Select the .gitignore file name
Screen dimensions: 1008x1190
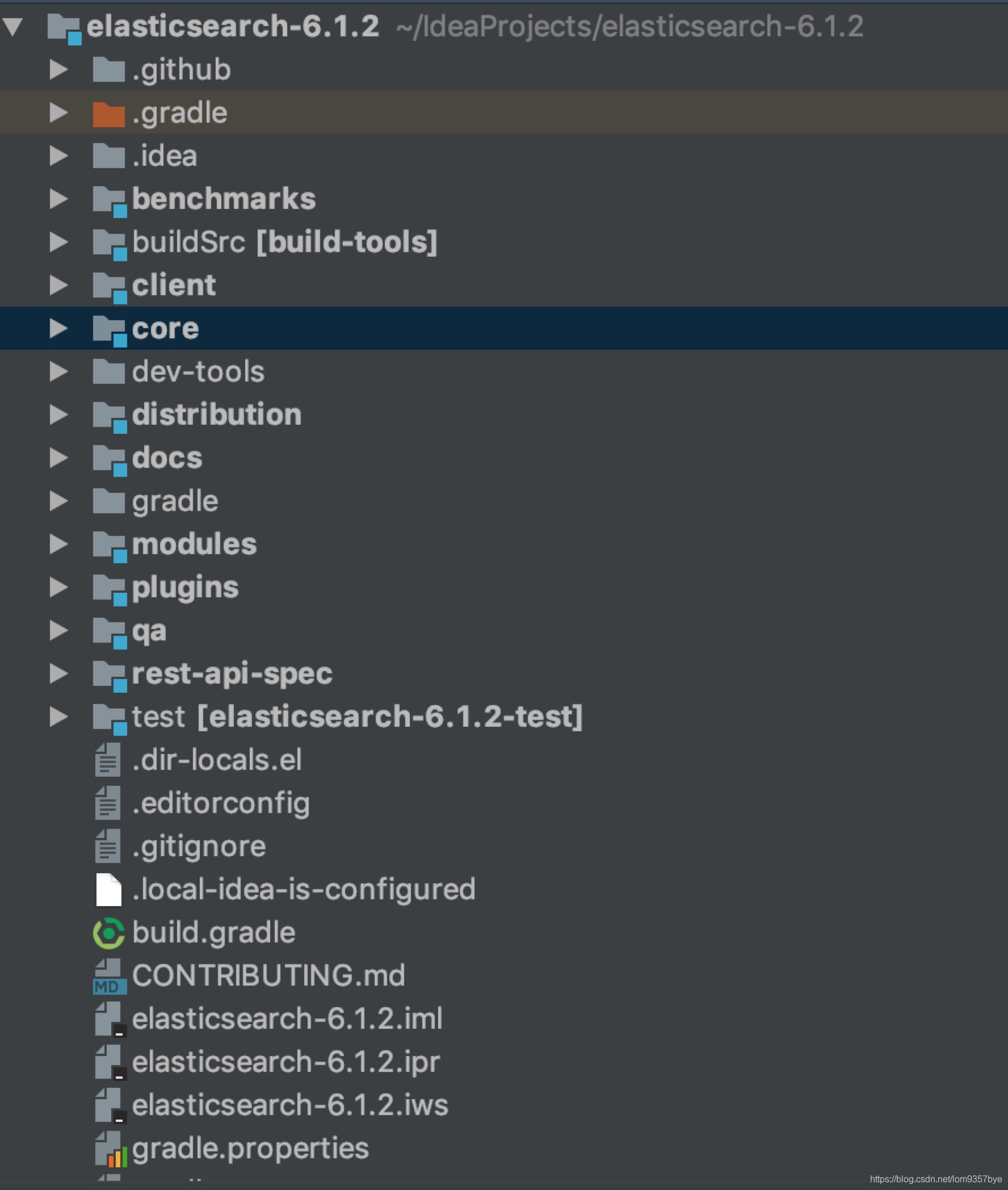[x=199, y=847]
